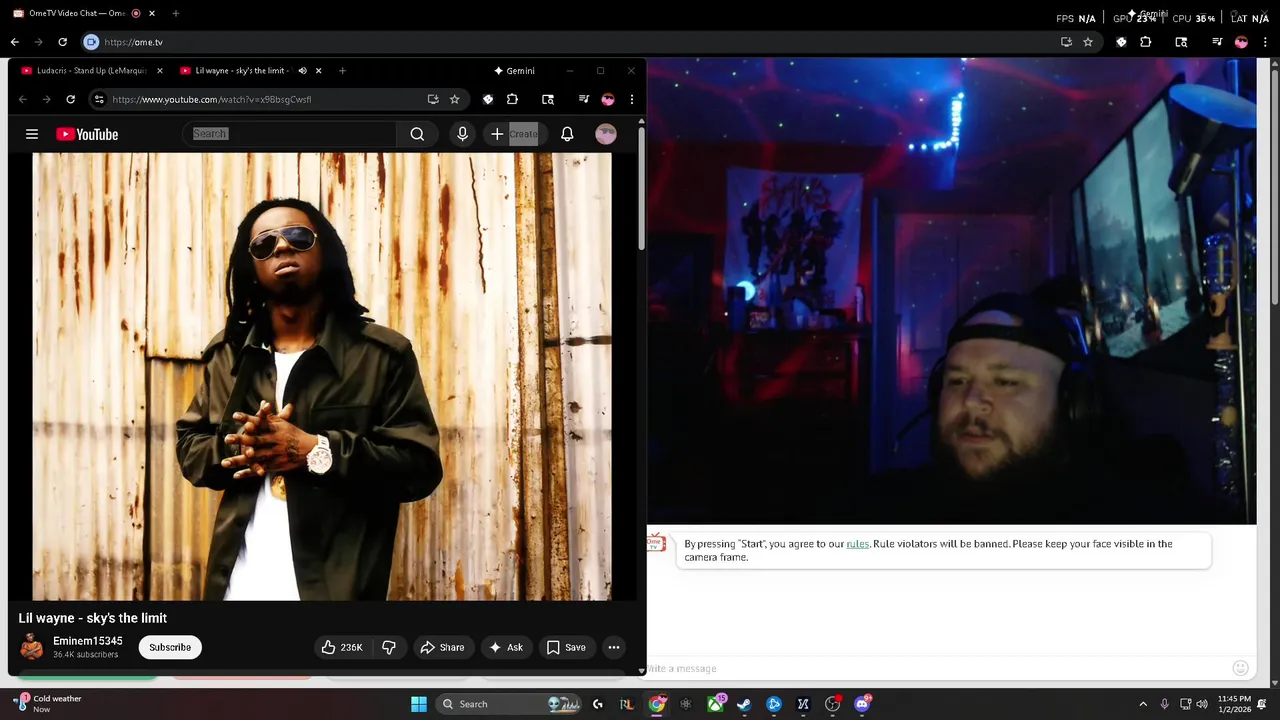
Task: Open the Cold weather widget
Action: point(47,704)
